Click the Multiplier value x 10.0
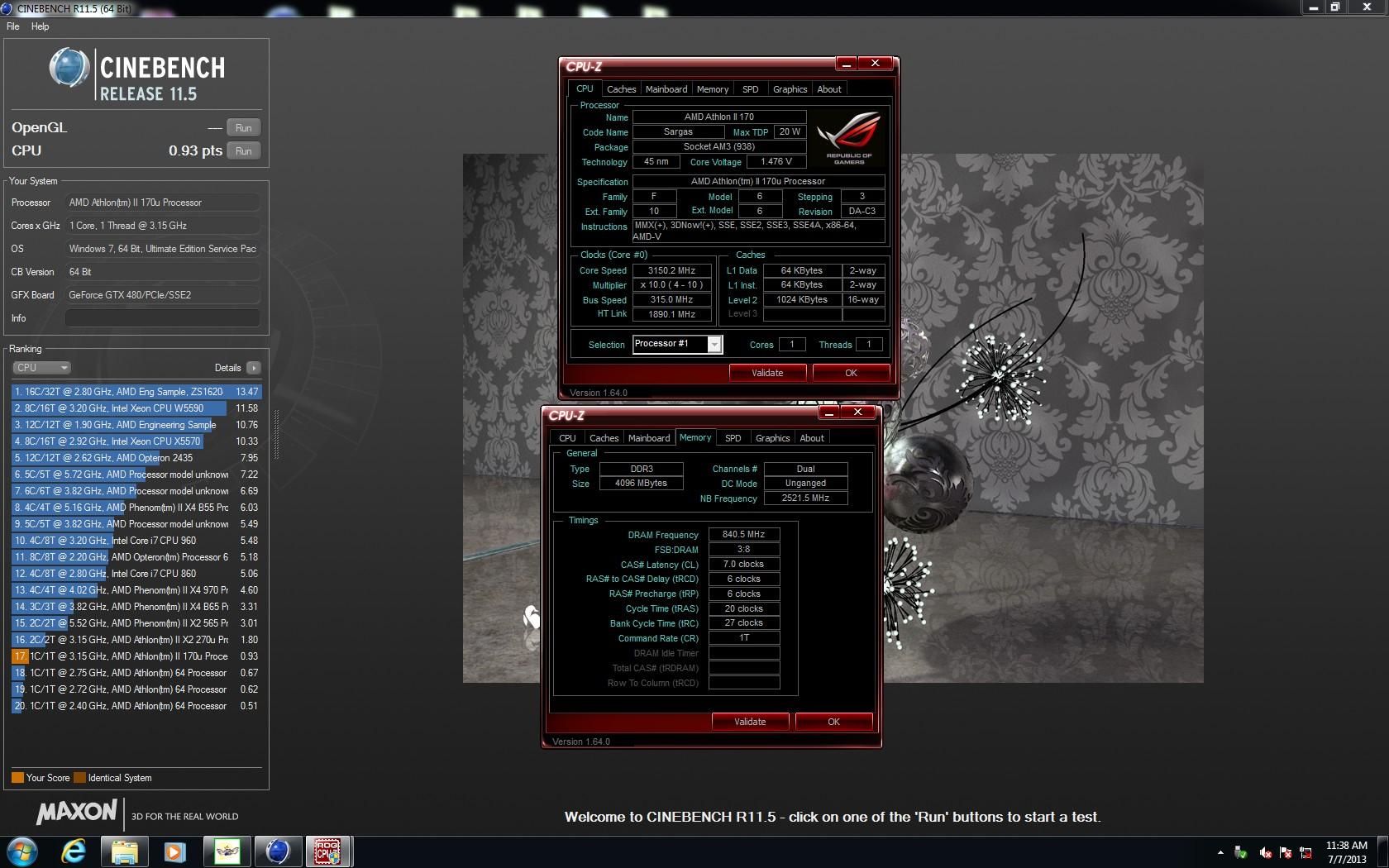1389x868 pixels. (x=671, y=285)
